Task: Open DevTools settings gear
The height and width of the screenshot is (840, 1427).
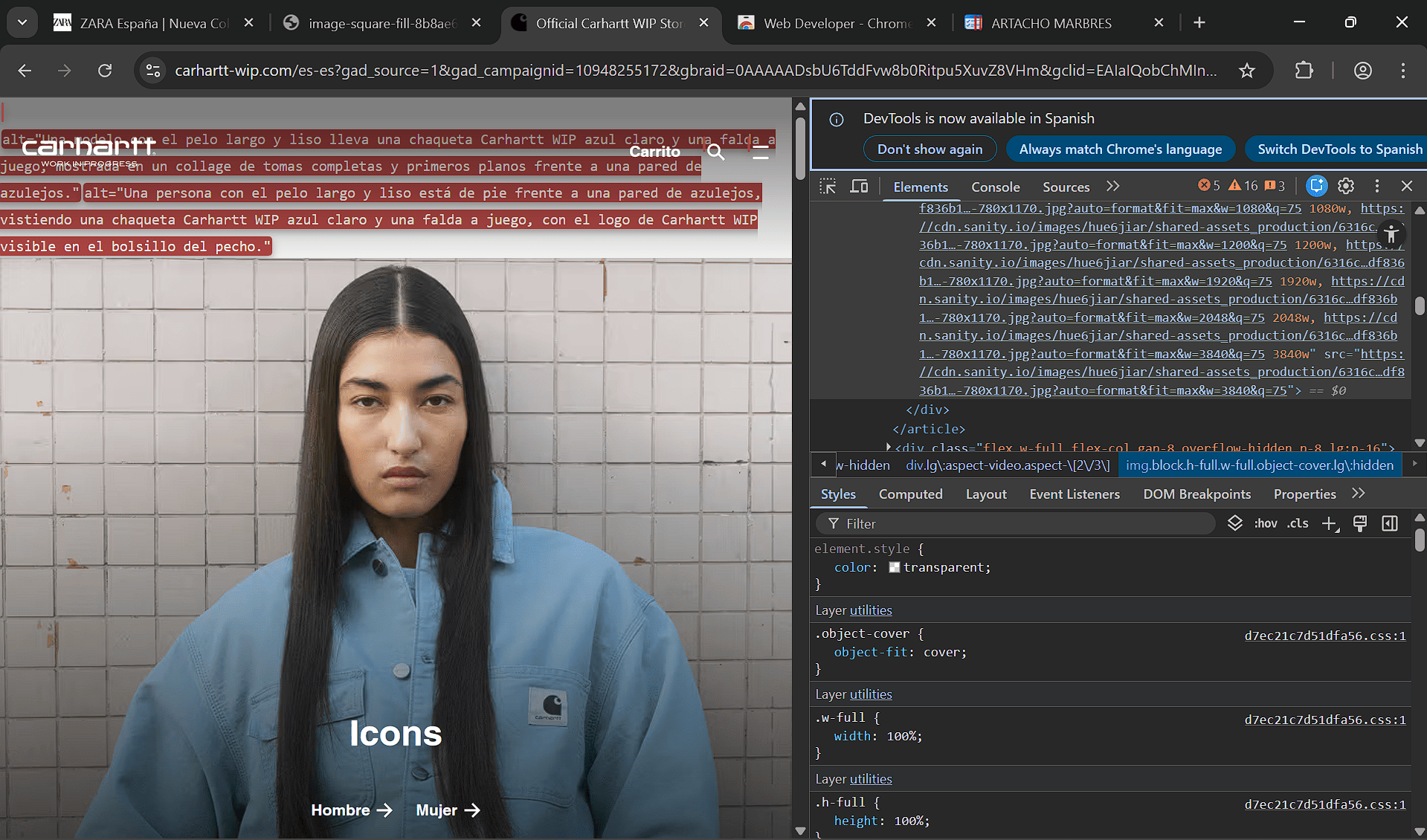Action: 1346,186
